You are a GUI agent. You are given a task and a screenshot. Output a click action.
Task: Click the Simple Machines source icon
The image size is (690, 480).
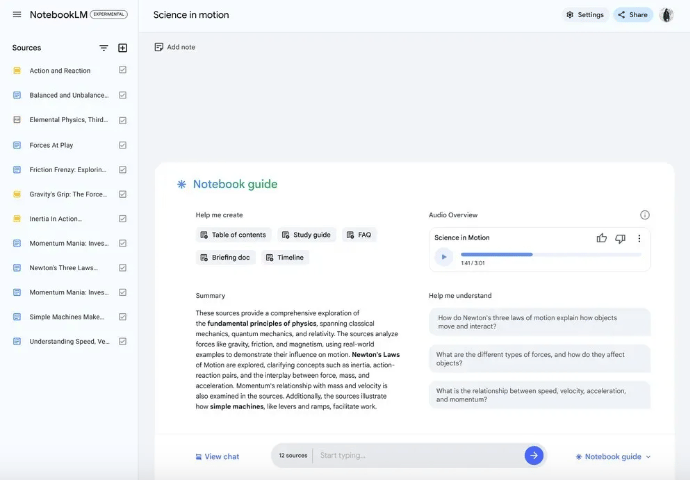[x=17, y=317]
